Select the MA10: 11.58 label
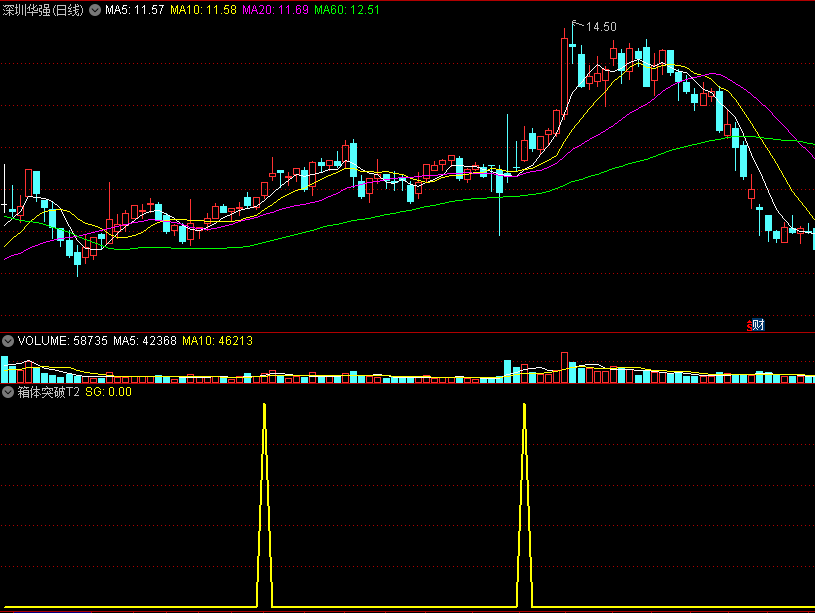The image size is (815, 613). click(x=203, y=10)
